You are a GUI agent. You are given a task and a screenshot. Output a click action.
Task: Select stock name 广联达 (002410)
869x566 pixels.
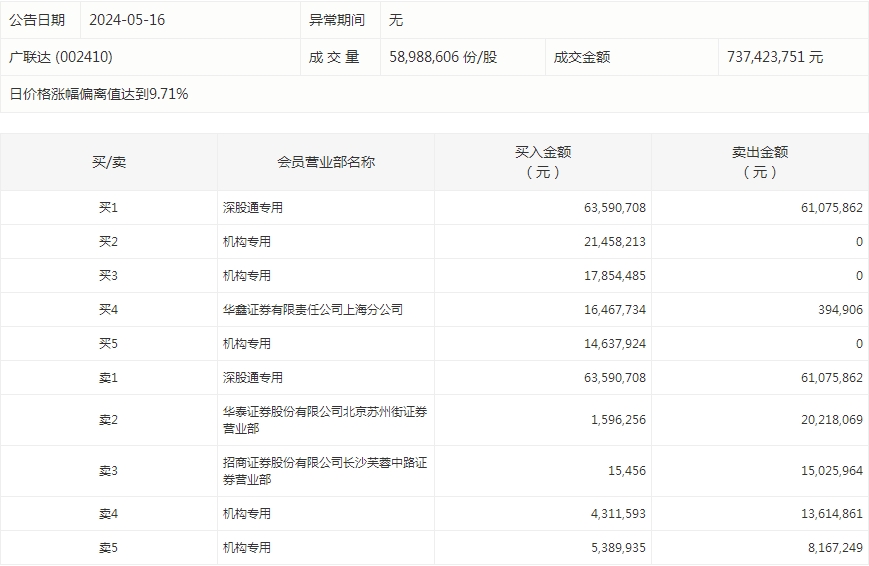tap(61, 57)
